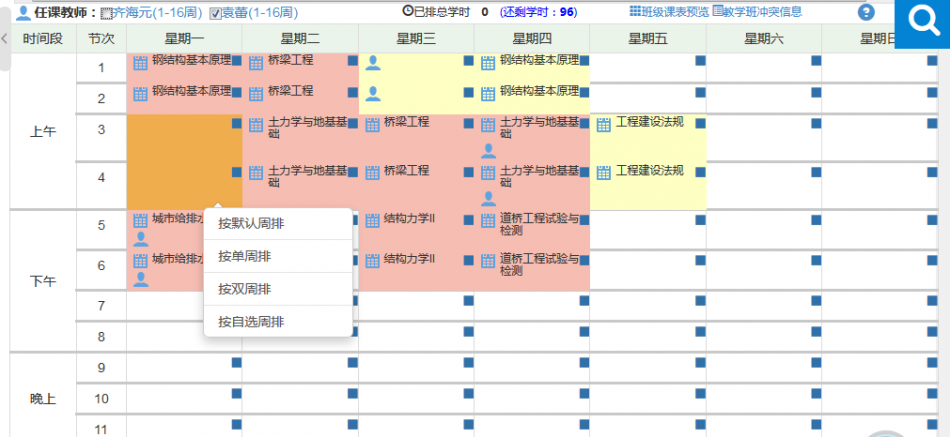950x437 pixels.
Task: Pick 按双周排 from the popup menu
Action: 244,289
